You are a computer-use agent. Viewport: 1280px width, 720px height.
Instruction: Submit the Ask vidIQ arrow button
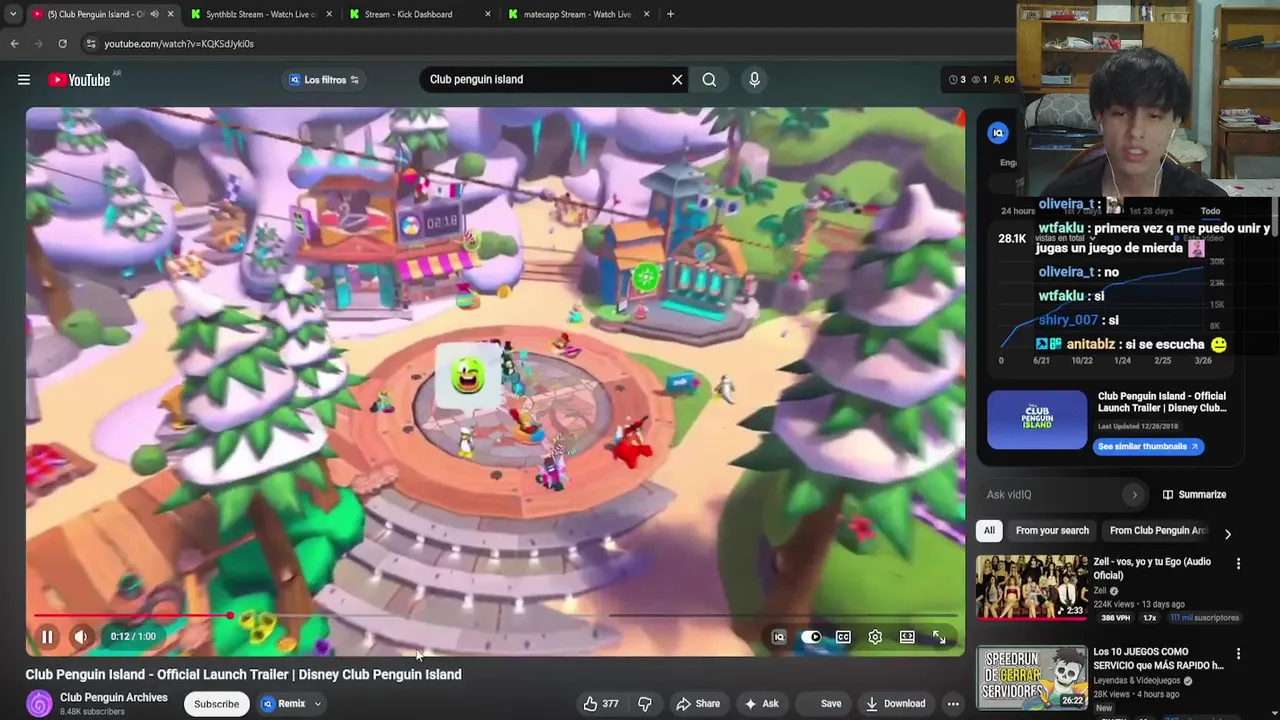1134,494
